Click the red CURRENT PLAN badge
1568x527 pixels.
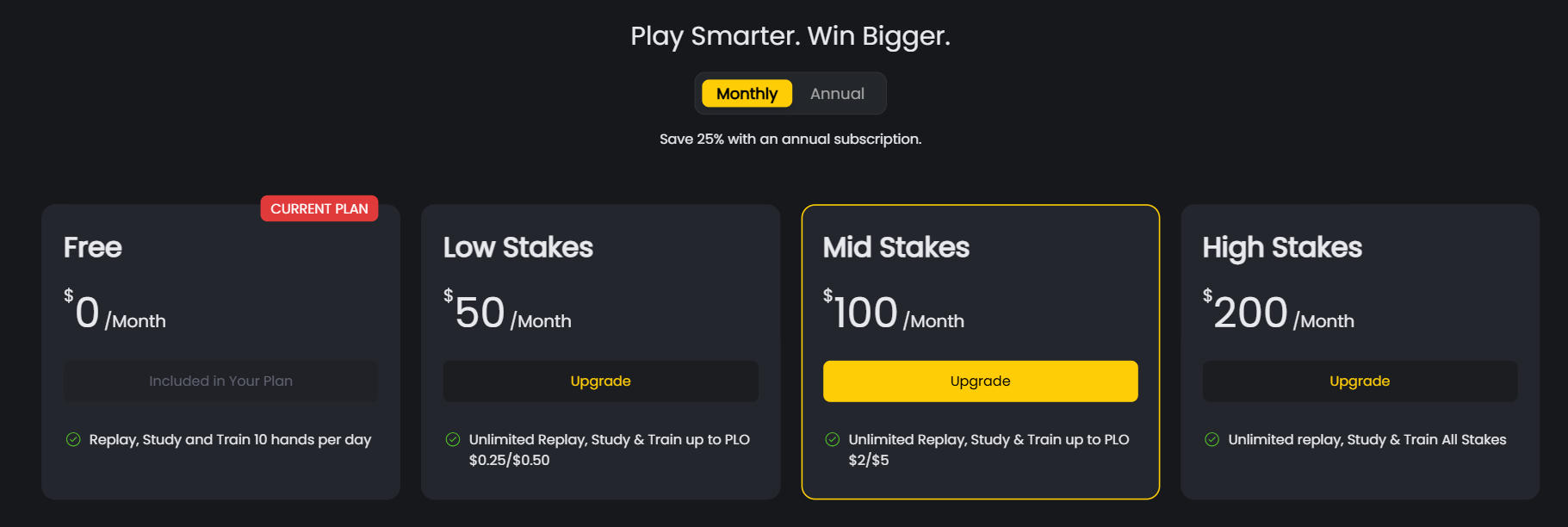click(319, 208)
